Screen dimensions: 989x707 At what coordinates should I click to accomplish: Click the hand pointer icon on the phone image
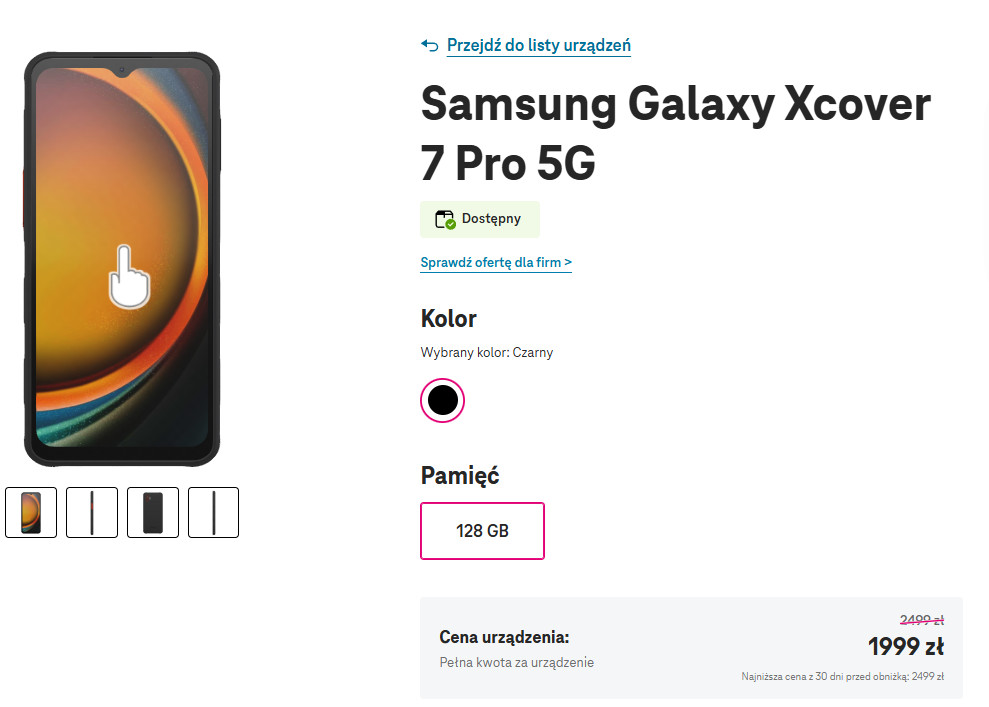click(x=128, y=276)
